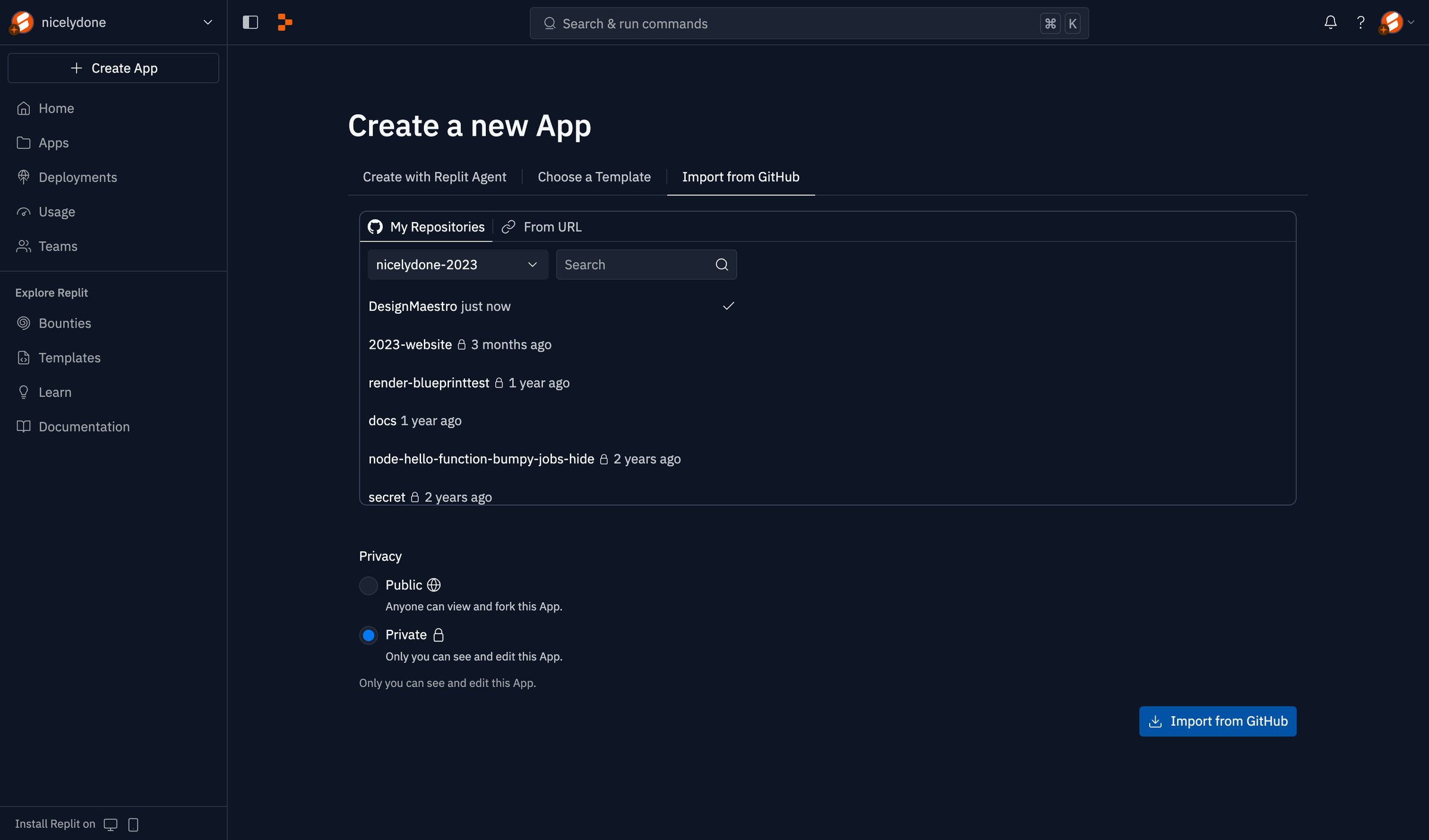Select My Repositories tab
The image size is (1429, 840).
click(x=426, y=227)
